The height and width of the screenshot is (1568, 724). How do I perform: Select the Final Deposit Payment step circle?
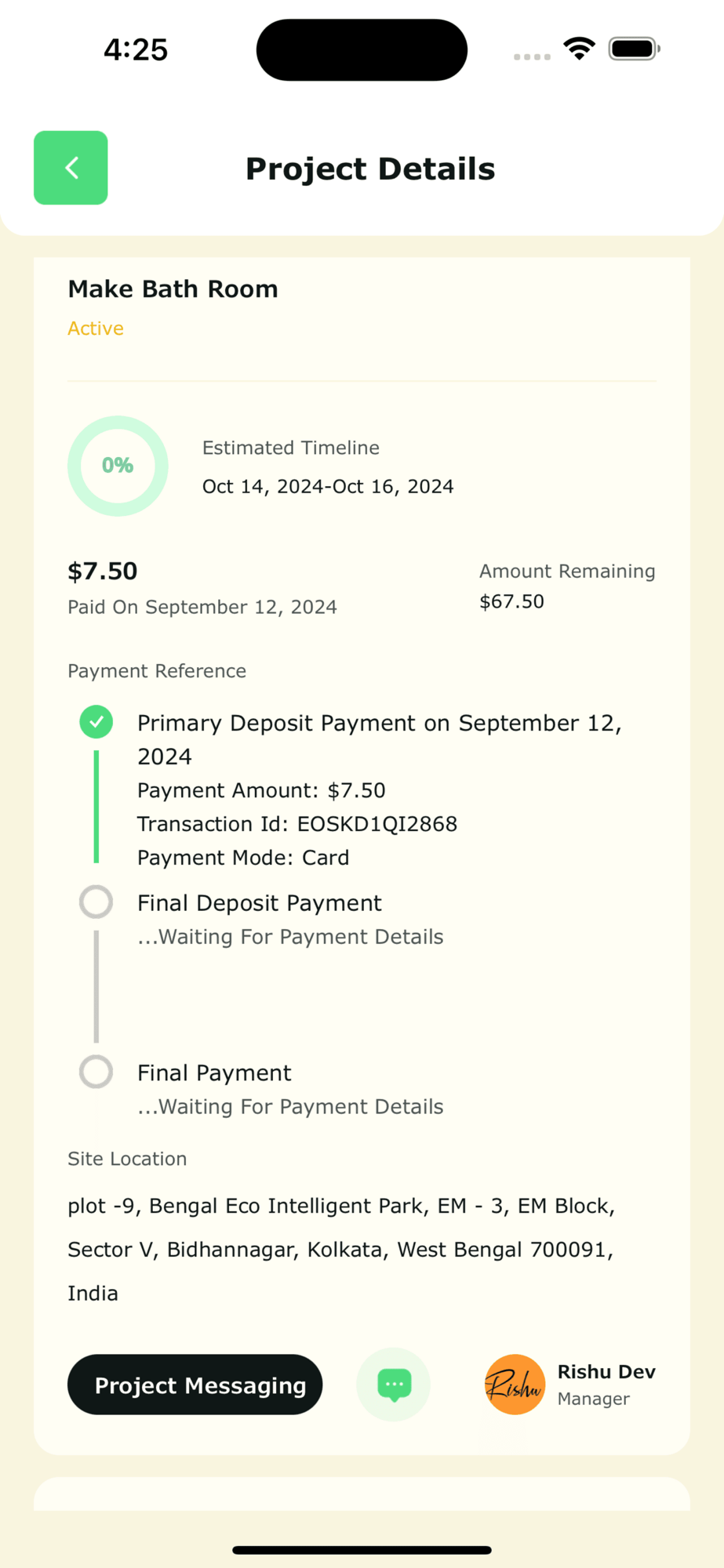pos(96,902)
